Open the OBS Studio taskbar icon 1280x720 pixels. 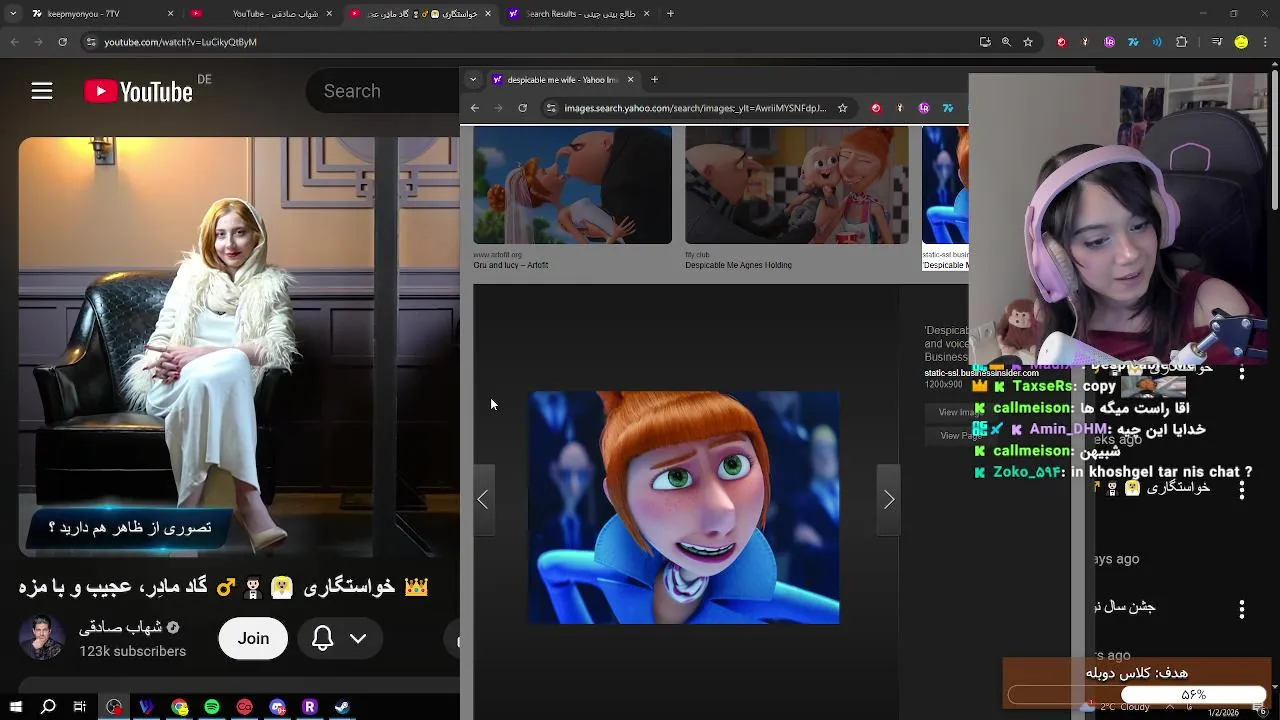(x=114, y=707)
